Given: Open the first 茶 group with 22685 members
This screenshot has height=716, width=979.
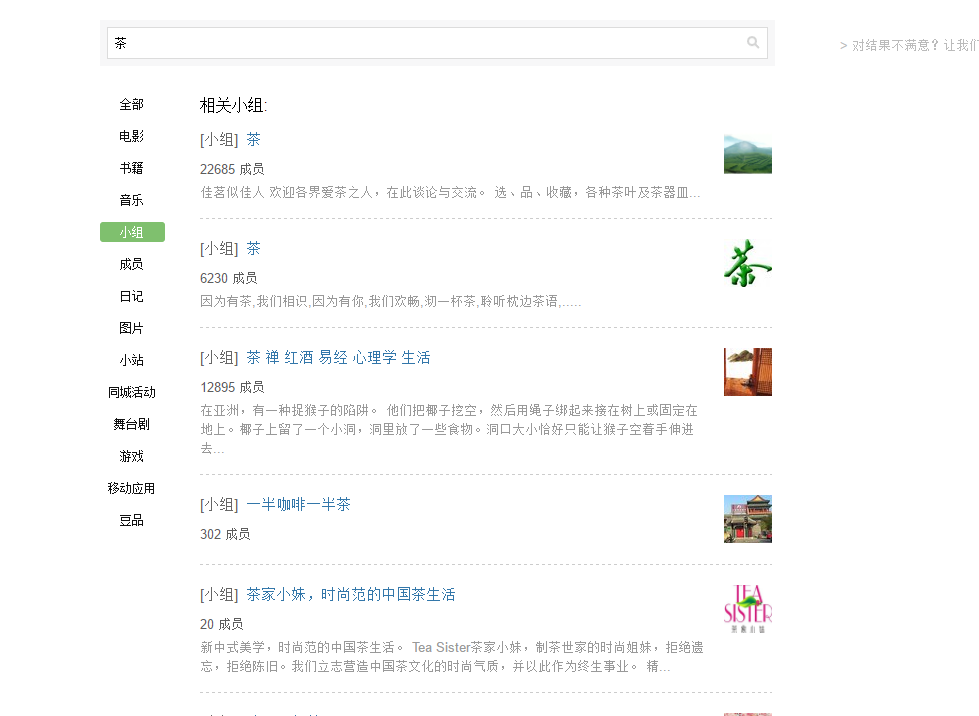Looking at the screenshot, I should 253,139.
